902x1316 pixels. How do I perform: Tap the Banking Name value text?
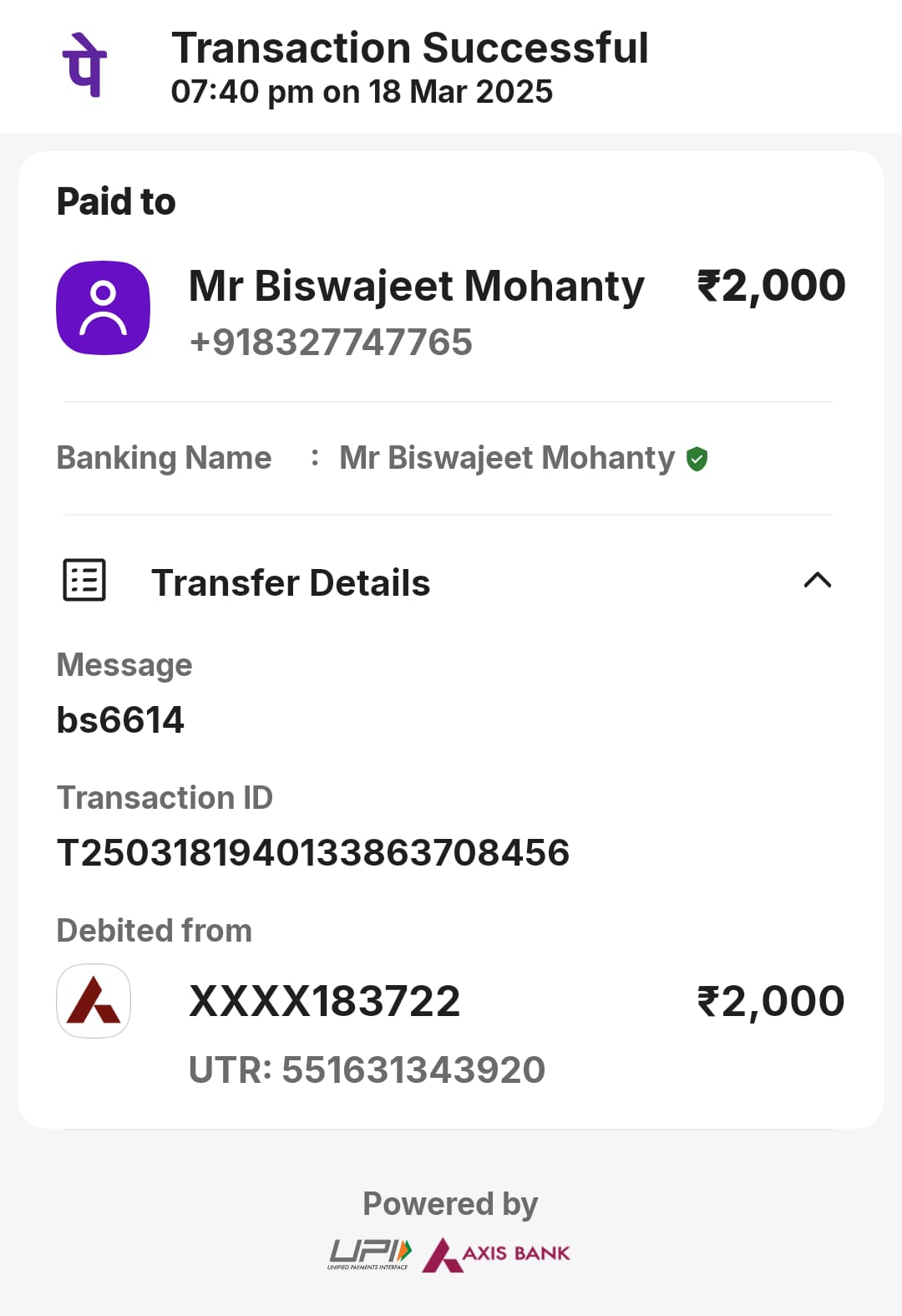[x=506, y=458]
